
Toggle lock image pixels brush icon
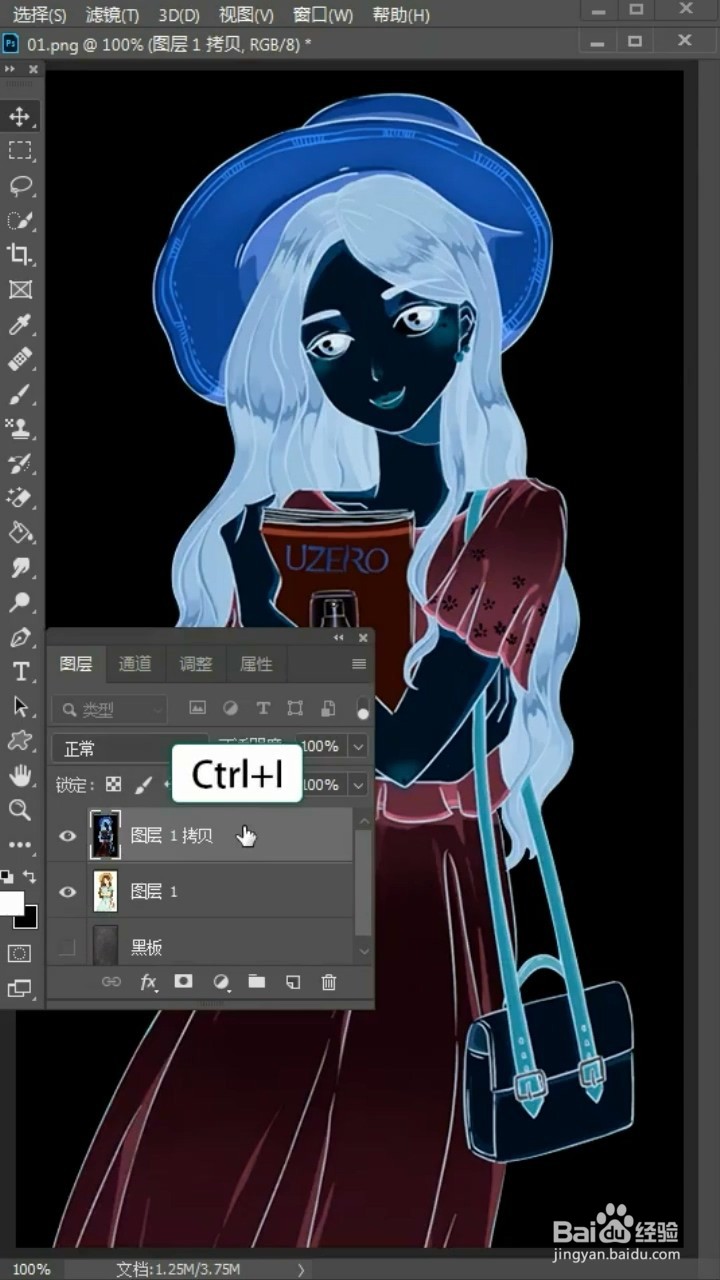143,785
